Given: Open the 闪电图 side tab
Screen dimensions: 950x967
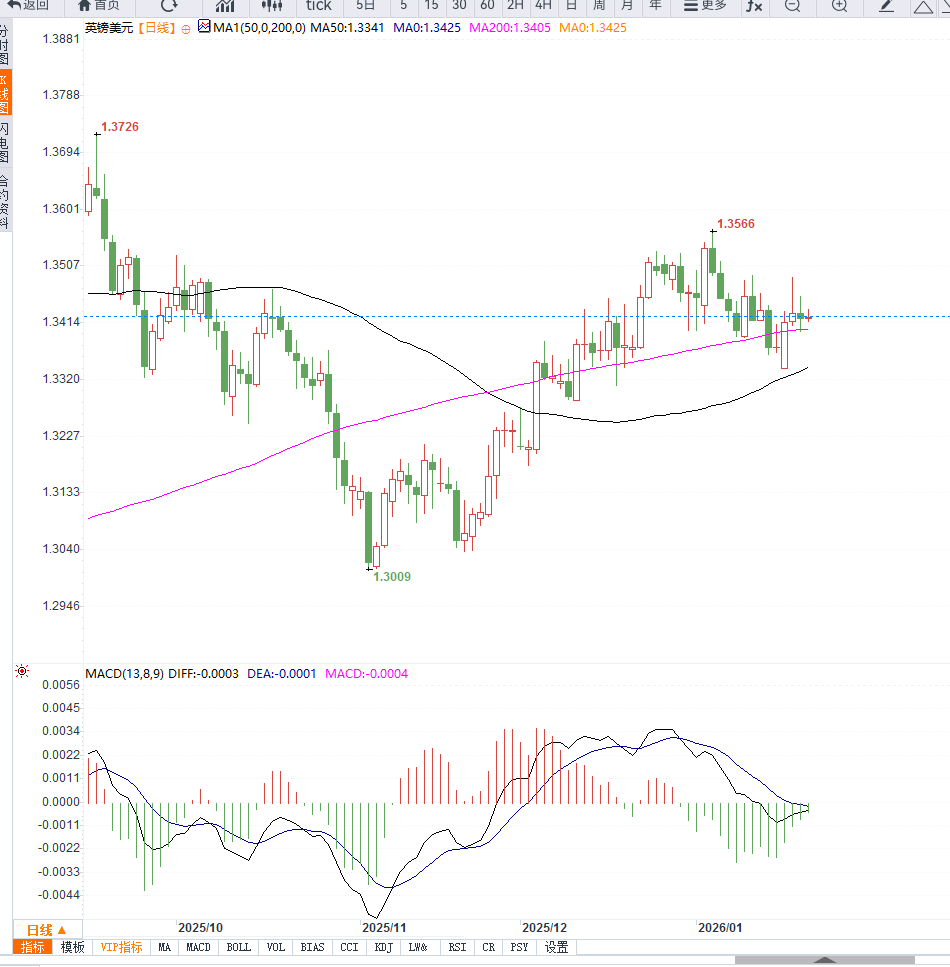Looking at the screenshot, I should click(5, 142).
